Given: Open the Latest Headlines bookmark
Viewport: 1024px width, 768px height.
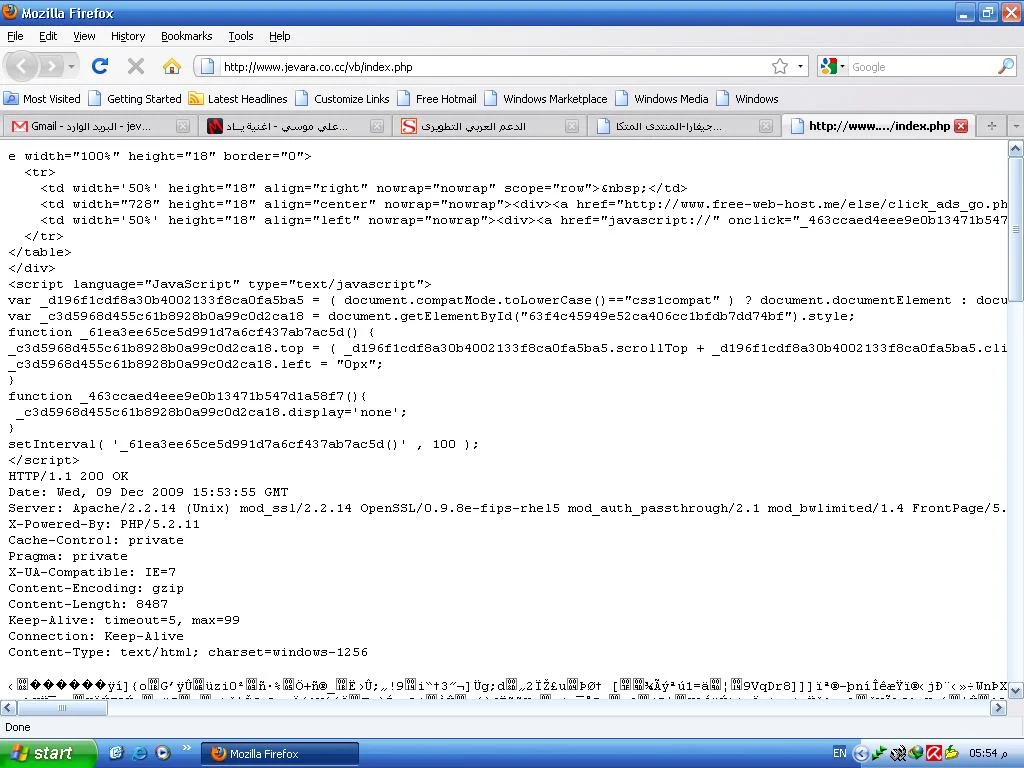Looking at the screenshot, I should pyautogui.click(x=238, y=99).
